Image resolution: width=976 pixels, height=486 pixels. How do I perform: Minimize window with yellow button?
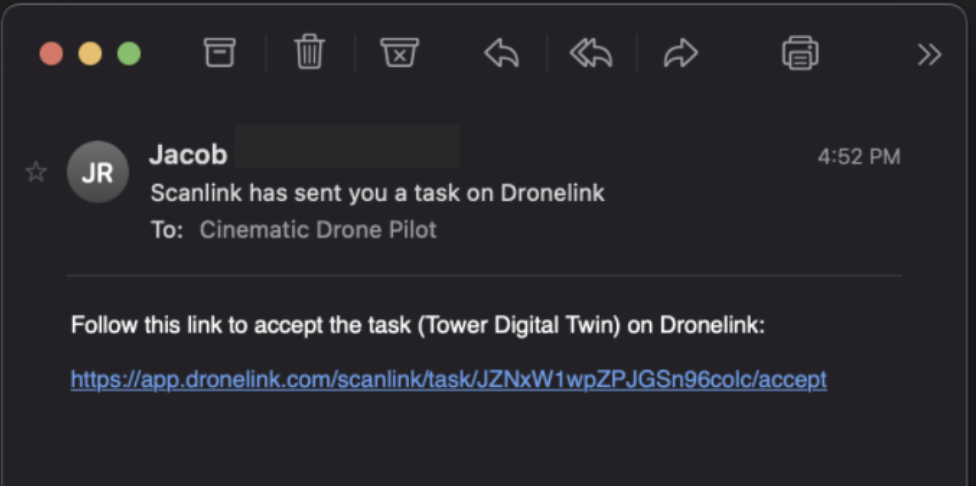click(90, 54)
